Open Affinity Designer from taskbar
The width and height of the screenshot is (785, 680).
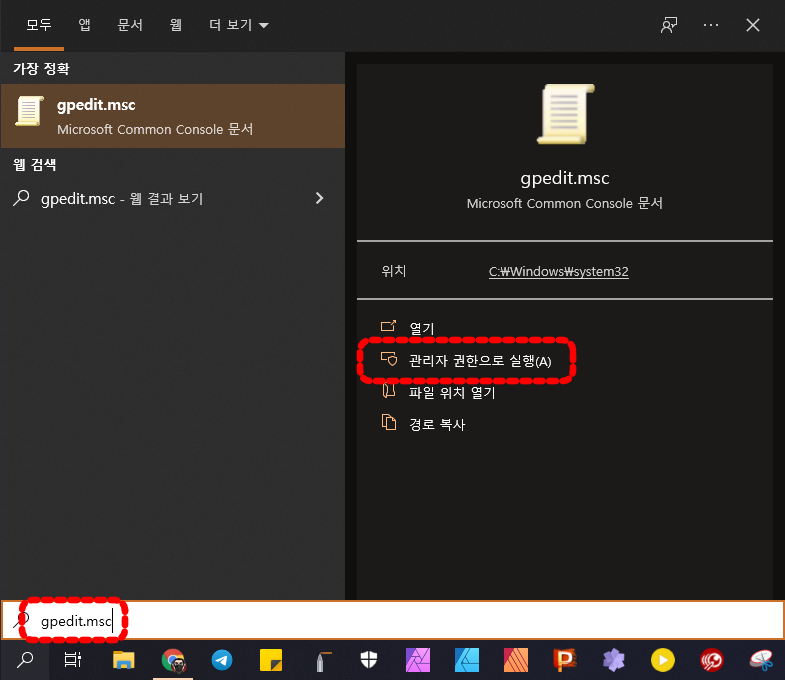pos(467,660)
